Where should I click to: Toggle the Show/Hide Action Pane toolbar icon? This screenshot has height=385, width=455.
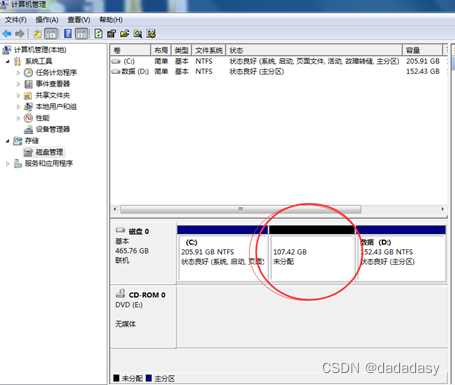[82, 34]
